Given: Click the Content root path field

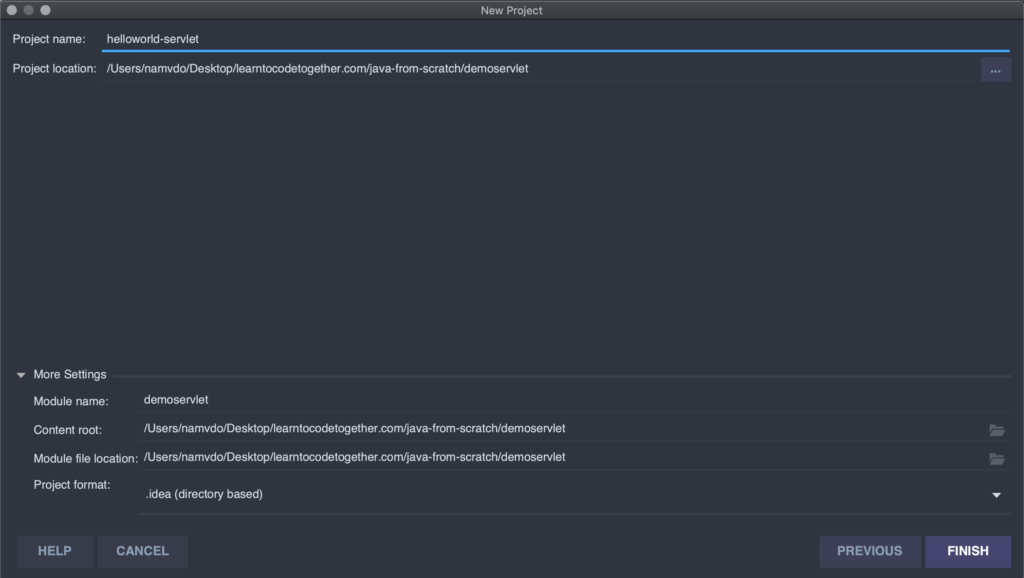Looking at the screenshot, I should (562, 429).
